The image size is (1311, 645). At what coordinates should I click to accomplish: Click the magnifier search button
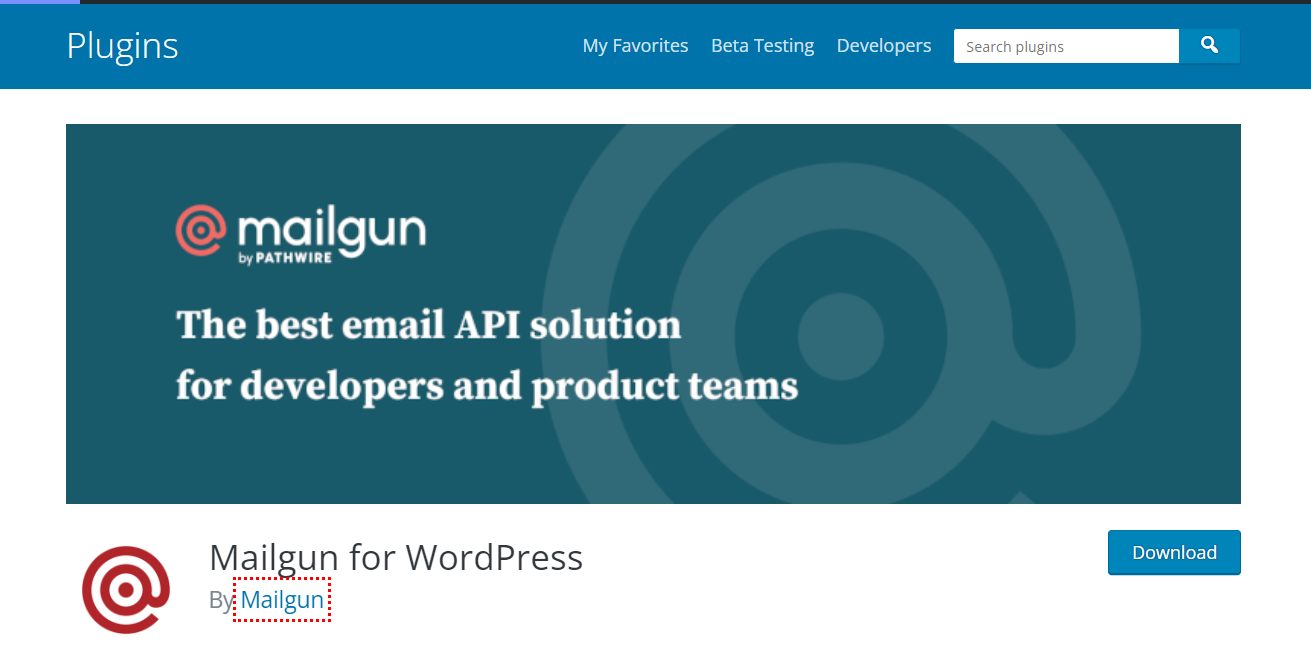pos(1209,46)
